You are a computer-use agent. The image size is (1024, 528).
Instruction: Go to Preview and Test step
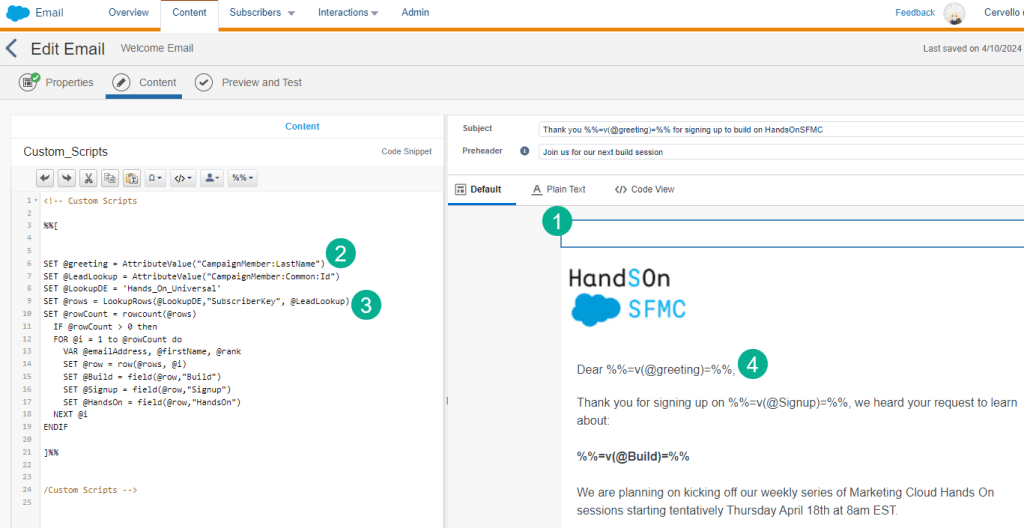(x=250, y=82)
